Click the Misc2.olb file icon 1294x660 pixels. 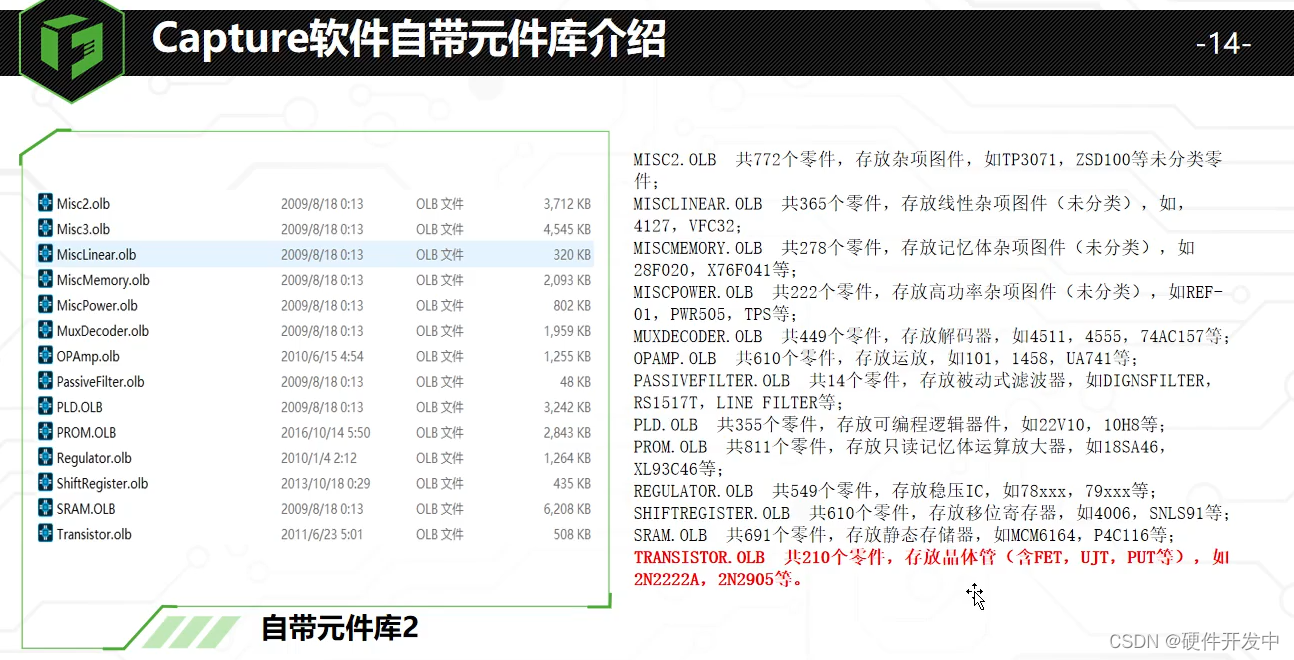pos(45,203)
